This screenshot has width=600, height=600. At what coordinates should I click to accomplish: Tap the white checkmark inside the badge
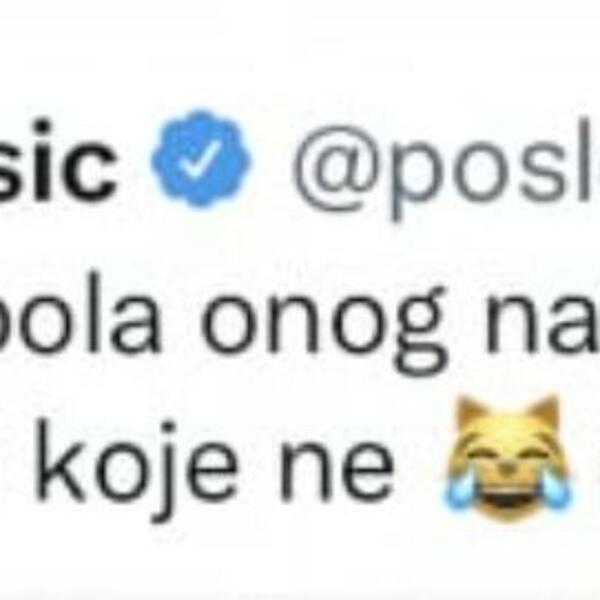(x=200, y=159)
